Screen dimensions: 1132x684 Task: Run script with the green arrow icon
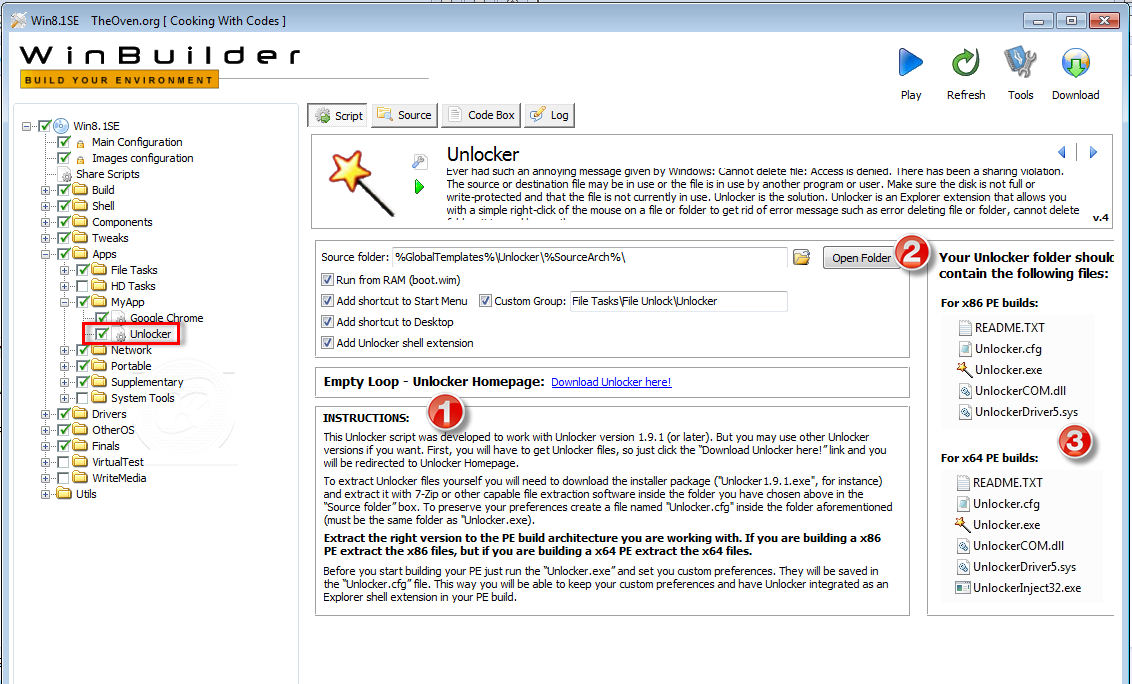(x=419, y=187)
